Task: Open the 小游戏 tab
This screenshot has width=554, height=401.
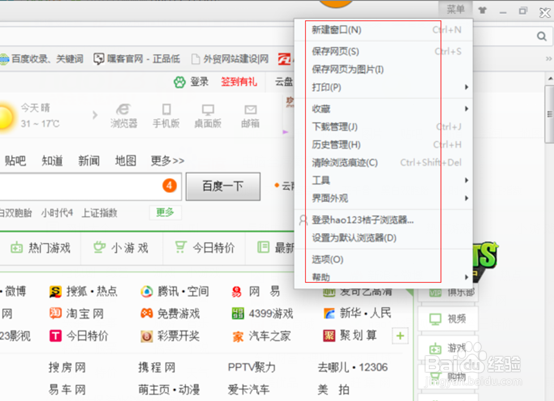Action: [x=121, y=248]
